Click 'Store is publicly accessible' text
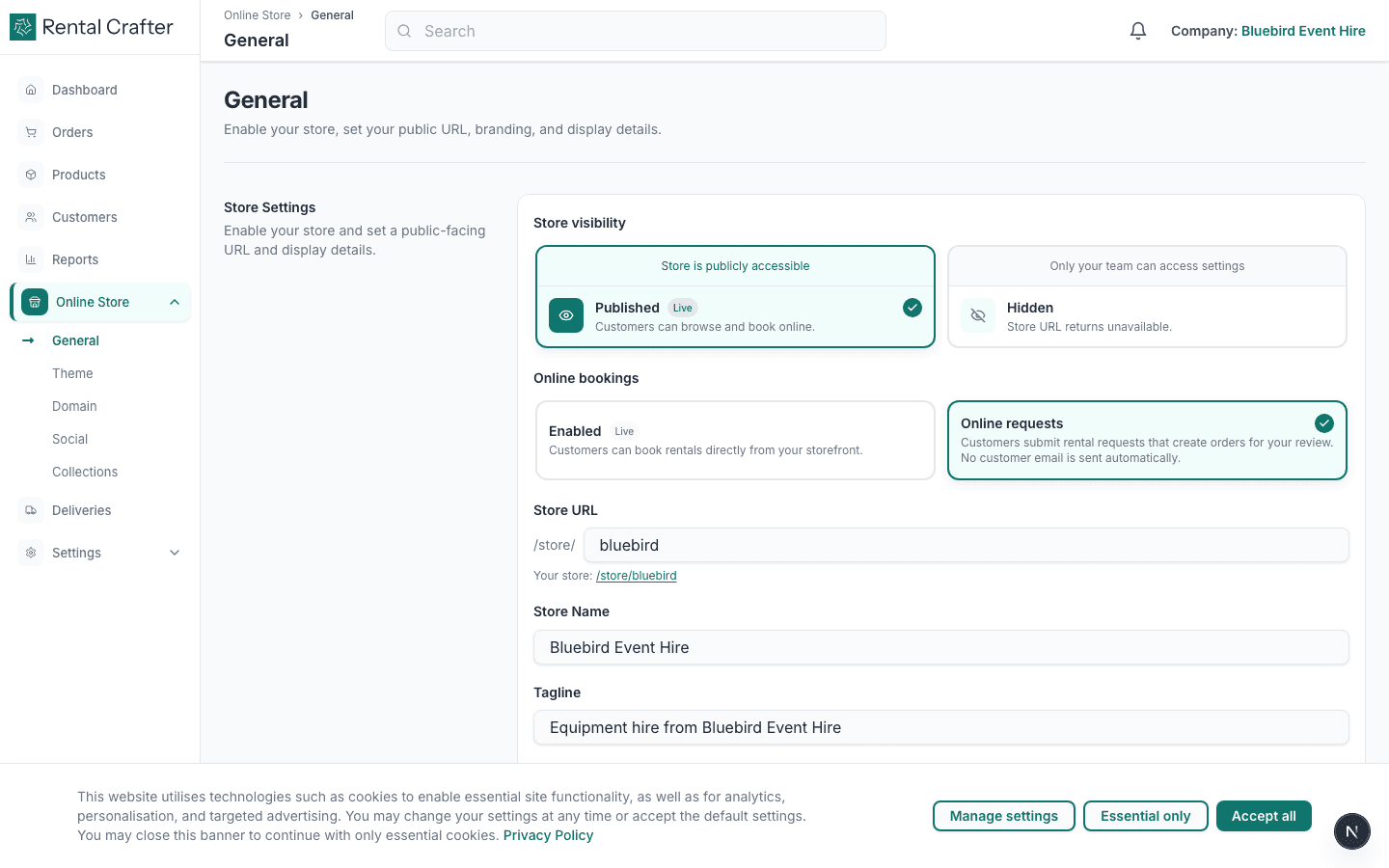Image resolution: width=1389 pixels, height=868 pixels. (x=735, y=266)
